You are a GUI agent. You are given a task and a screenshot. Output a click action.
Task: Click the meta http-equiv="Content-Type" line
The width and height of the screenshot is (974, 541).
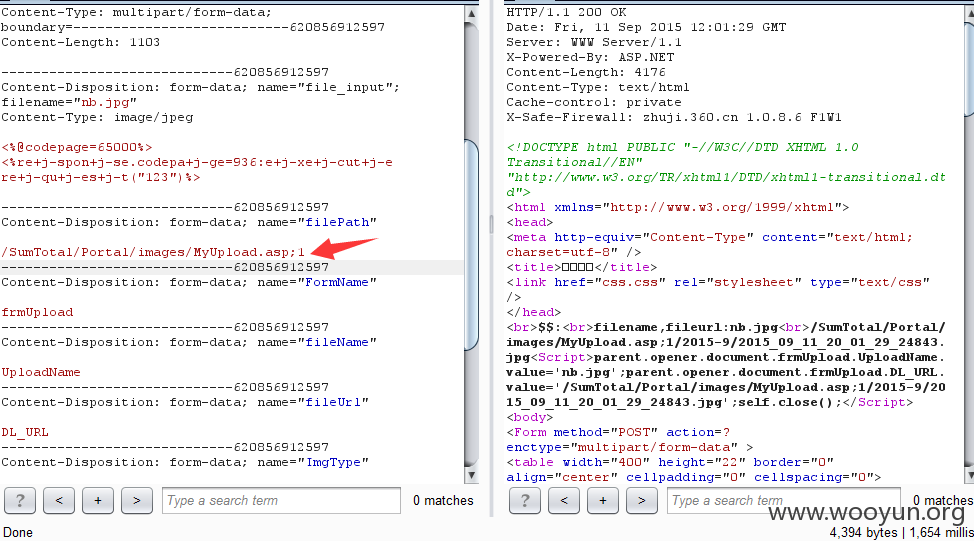[x=709, y=237]
